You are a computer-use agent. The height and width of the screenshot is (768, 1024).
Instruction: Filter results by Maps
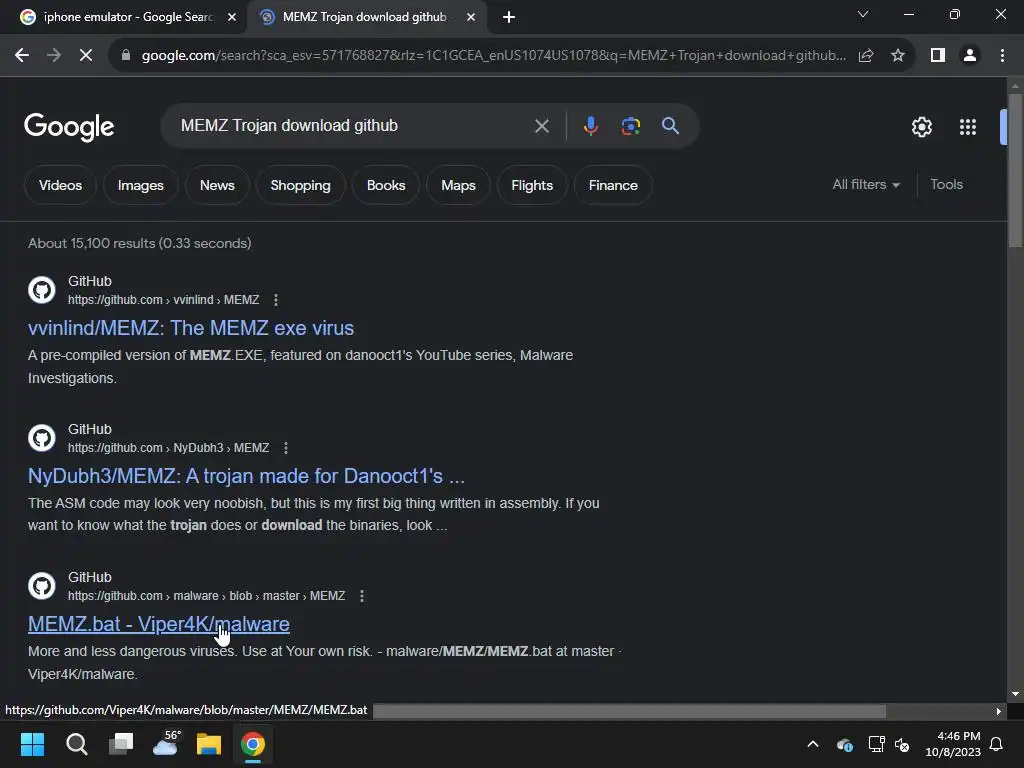pos(458,185)
